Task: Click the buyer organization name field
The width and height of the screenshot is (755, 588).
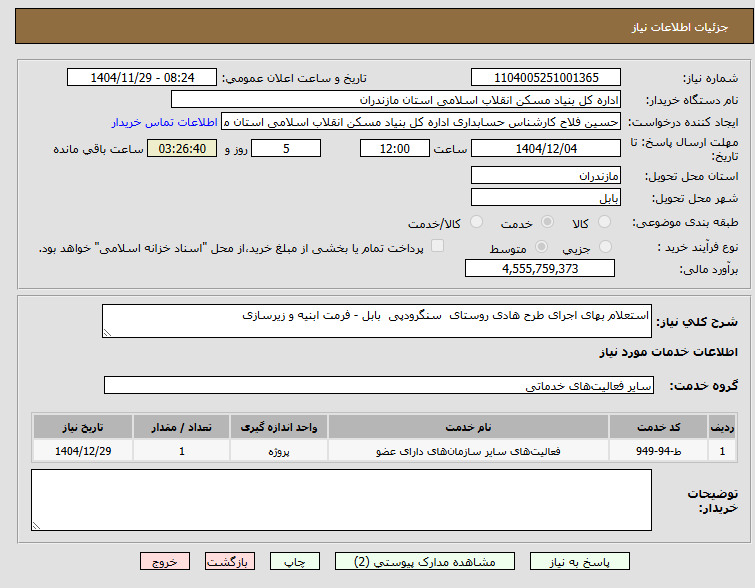Action: [x=396, y=100]
